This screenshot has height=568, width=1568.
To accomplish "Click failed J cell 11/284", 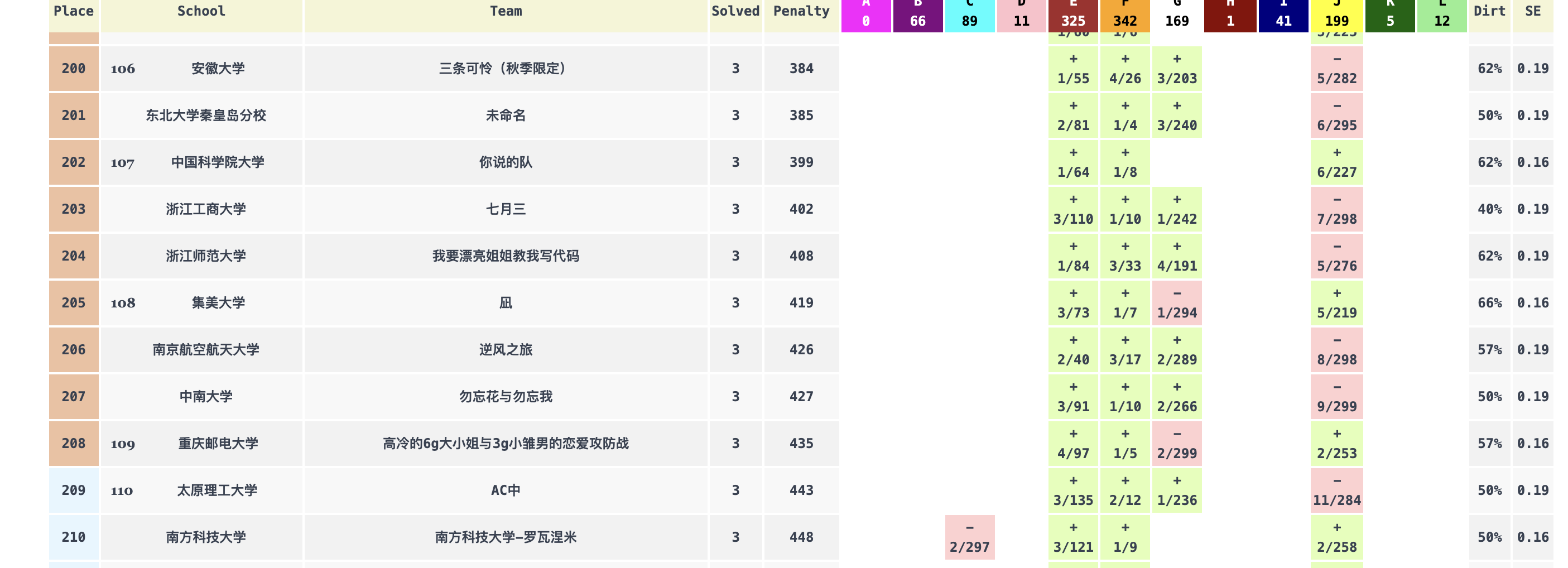I will [x=1336, y=490].
